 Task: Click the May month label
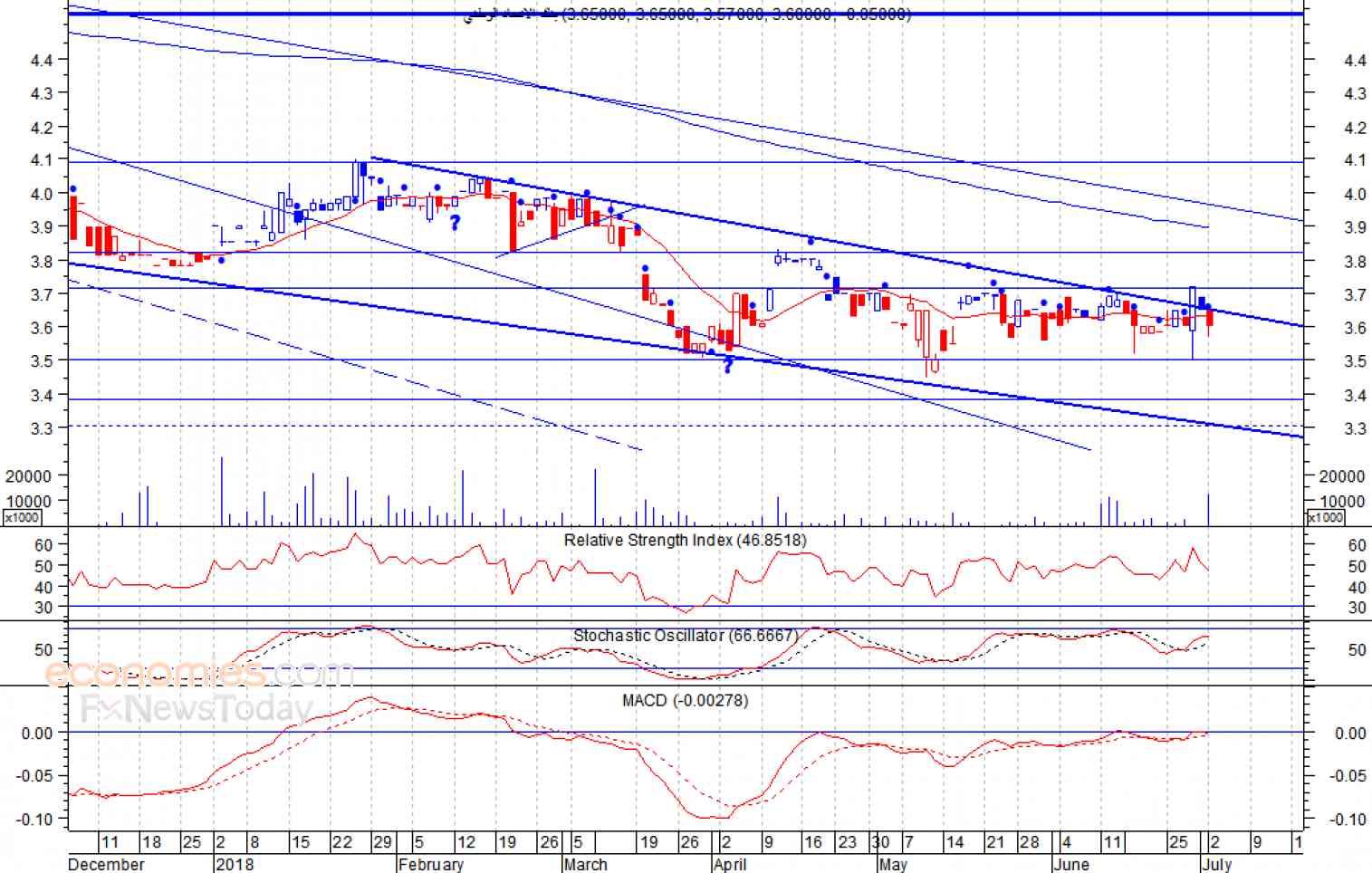(893, 864)
